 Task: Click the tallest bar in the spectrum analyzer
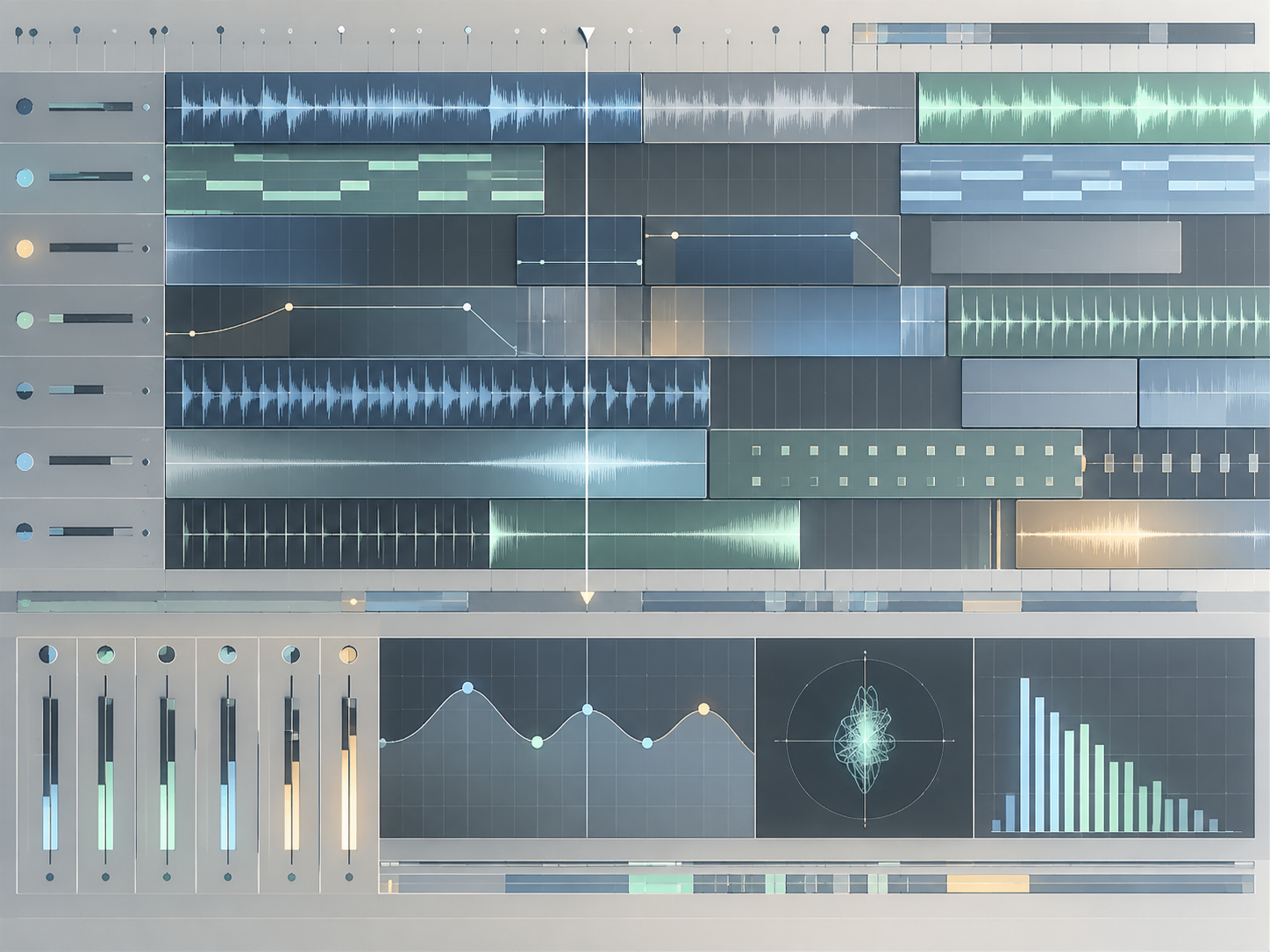[x=1024, y=755]
